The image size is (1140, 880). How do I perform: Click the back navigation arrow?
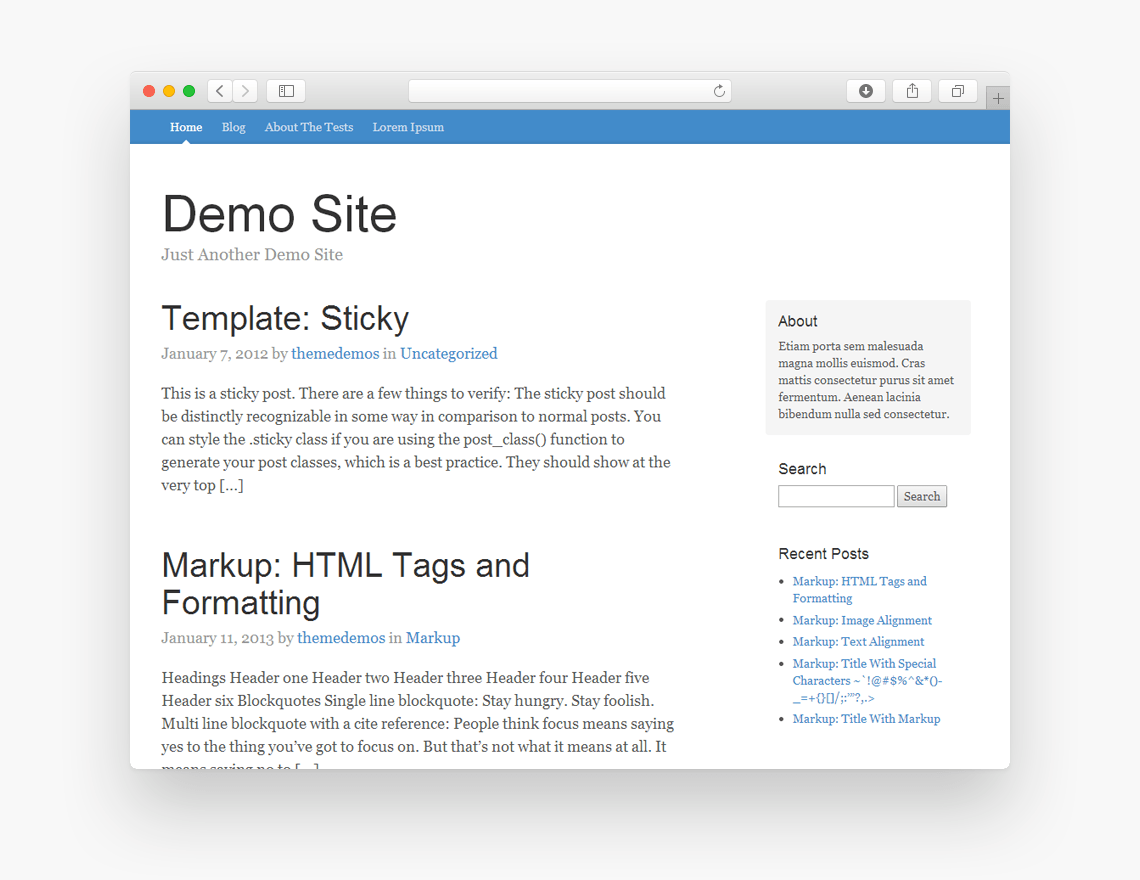point(219,90)
